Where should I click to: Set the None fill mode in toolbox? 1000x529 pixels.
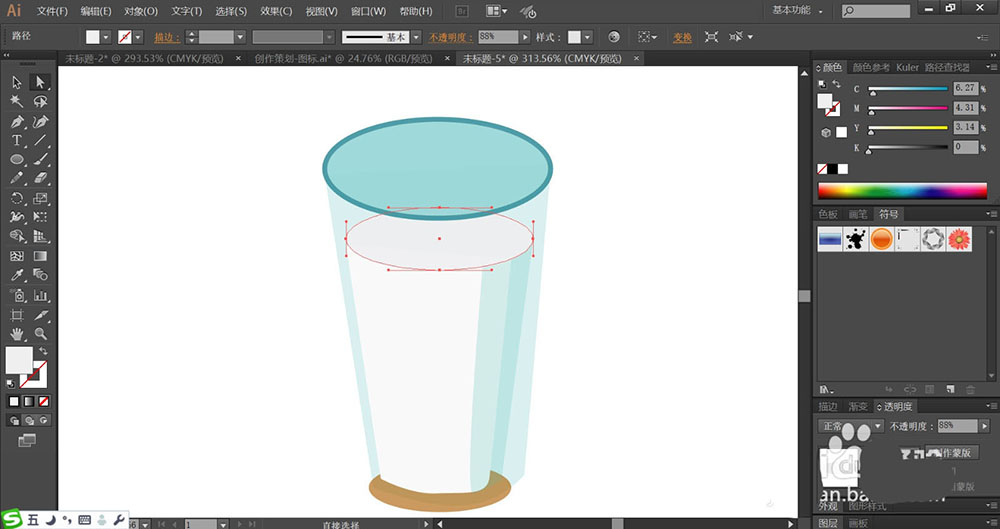coord(42,401)
